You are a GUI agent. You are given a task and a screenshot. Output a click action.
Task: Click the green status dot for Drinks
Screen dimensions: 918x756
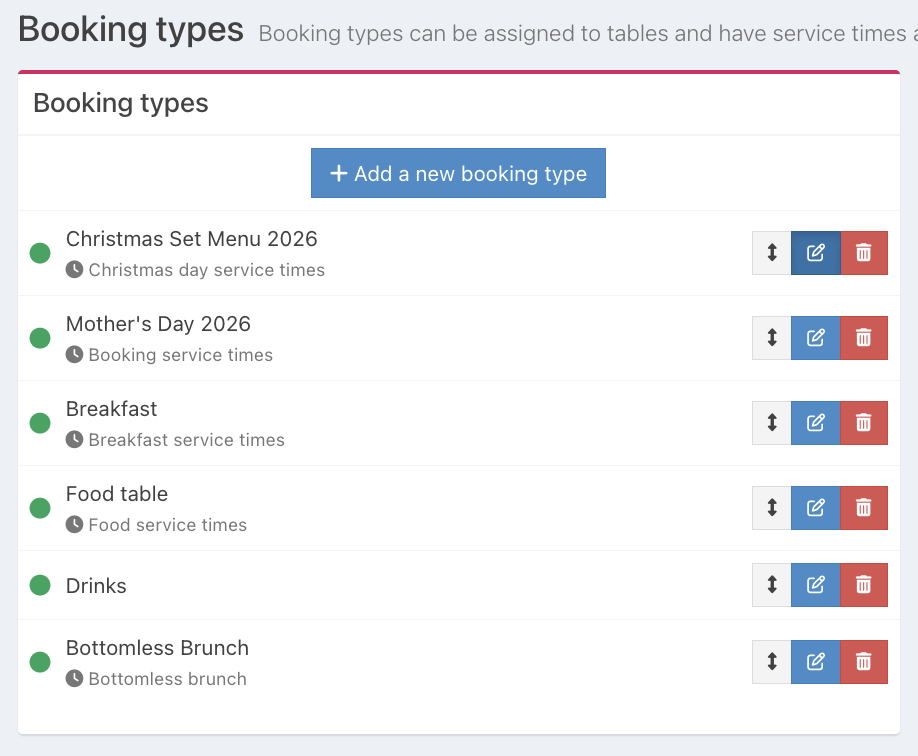[x=40, y=585]
